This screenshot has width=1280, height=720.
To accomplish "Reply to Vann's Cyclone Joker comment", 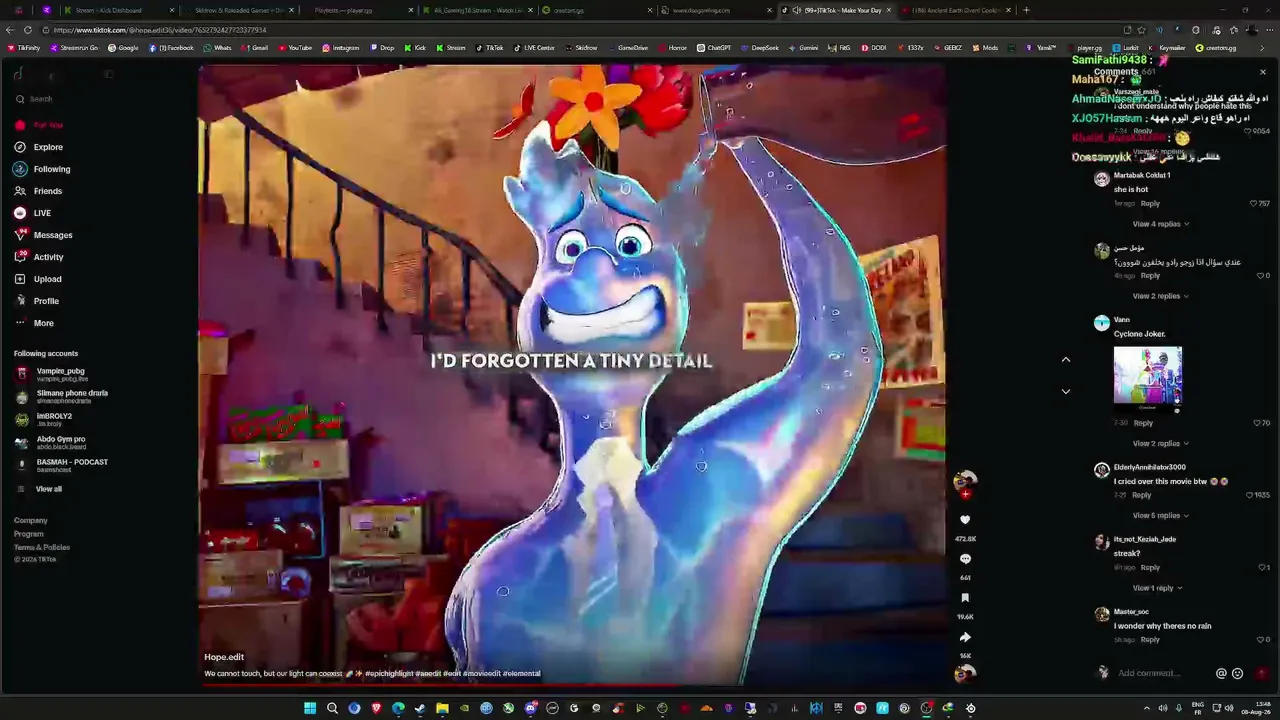I will click(1143, 423).
